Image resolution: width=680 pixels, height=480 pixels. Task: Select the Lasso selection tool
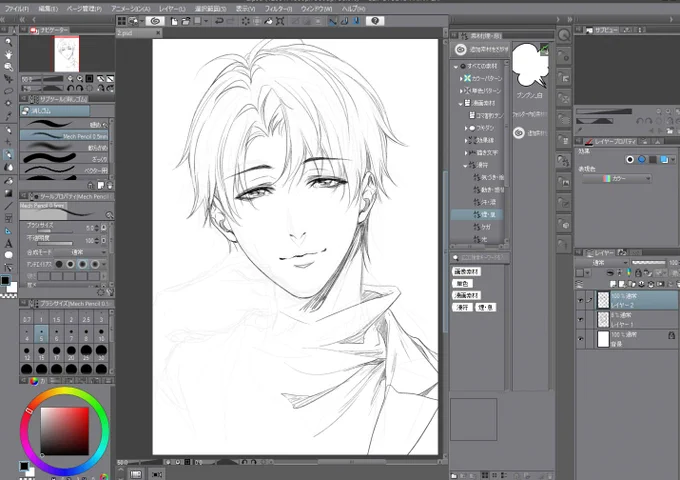pos(8,91)
